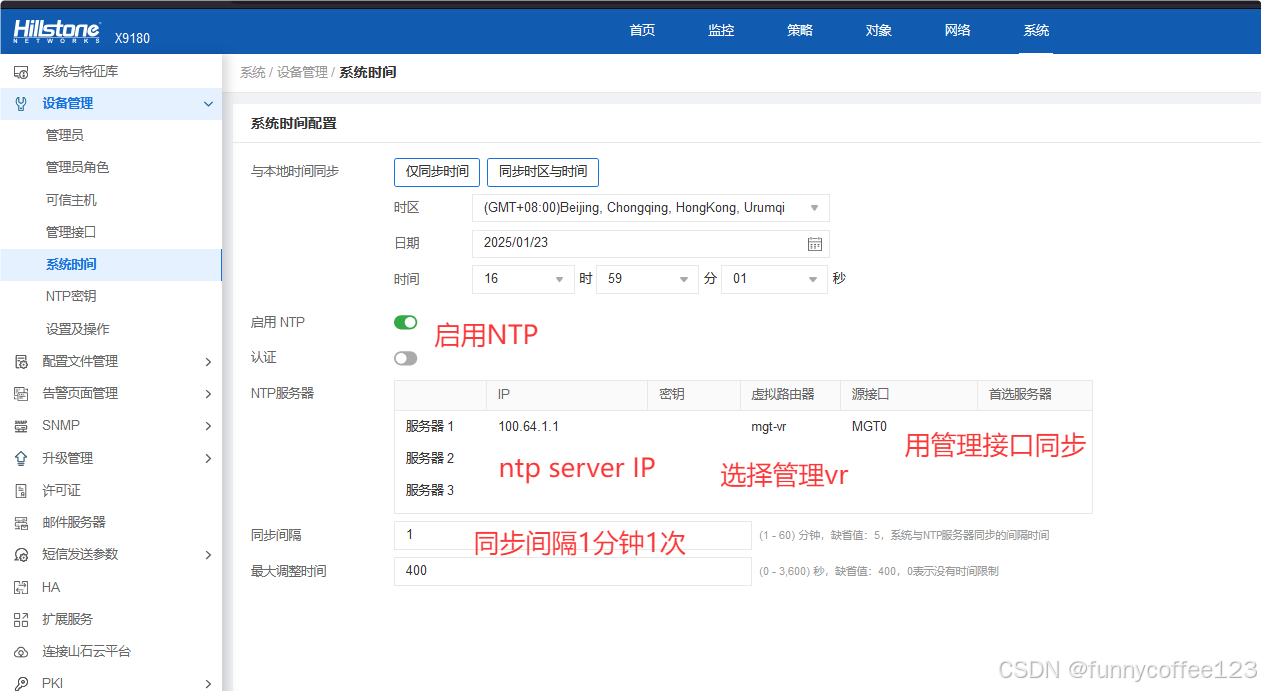Expand the 短信发送参数 submenu arrow
This screenshot has height=691, width=1261.
[208, 554]
